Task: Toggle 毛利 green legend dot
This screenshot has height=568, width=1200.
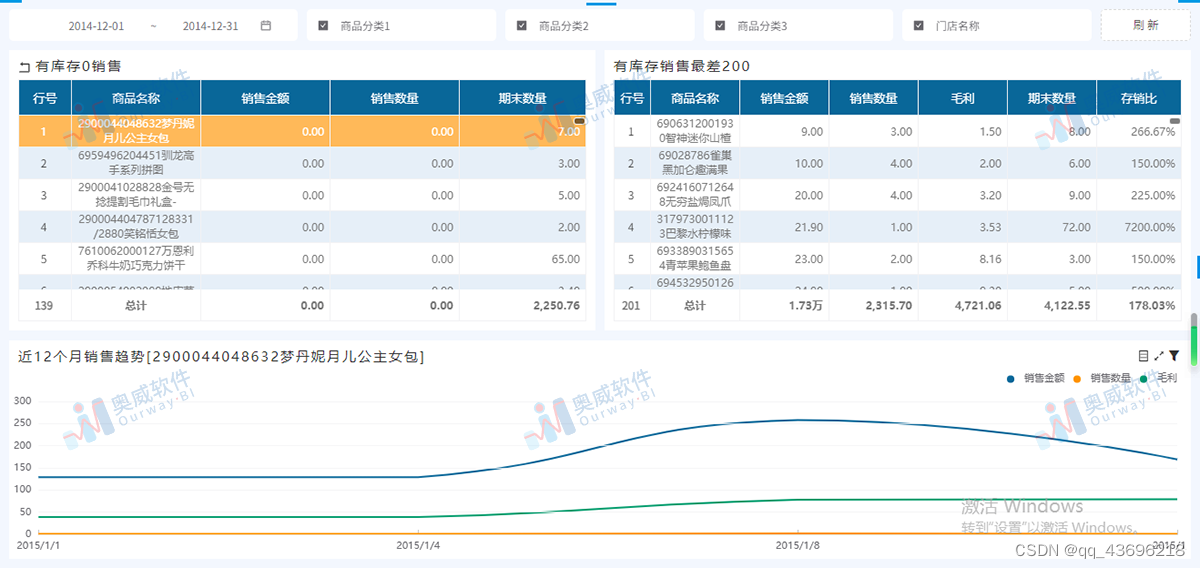Action: pos(1143,378)
